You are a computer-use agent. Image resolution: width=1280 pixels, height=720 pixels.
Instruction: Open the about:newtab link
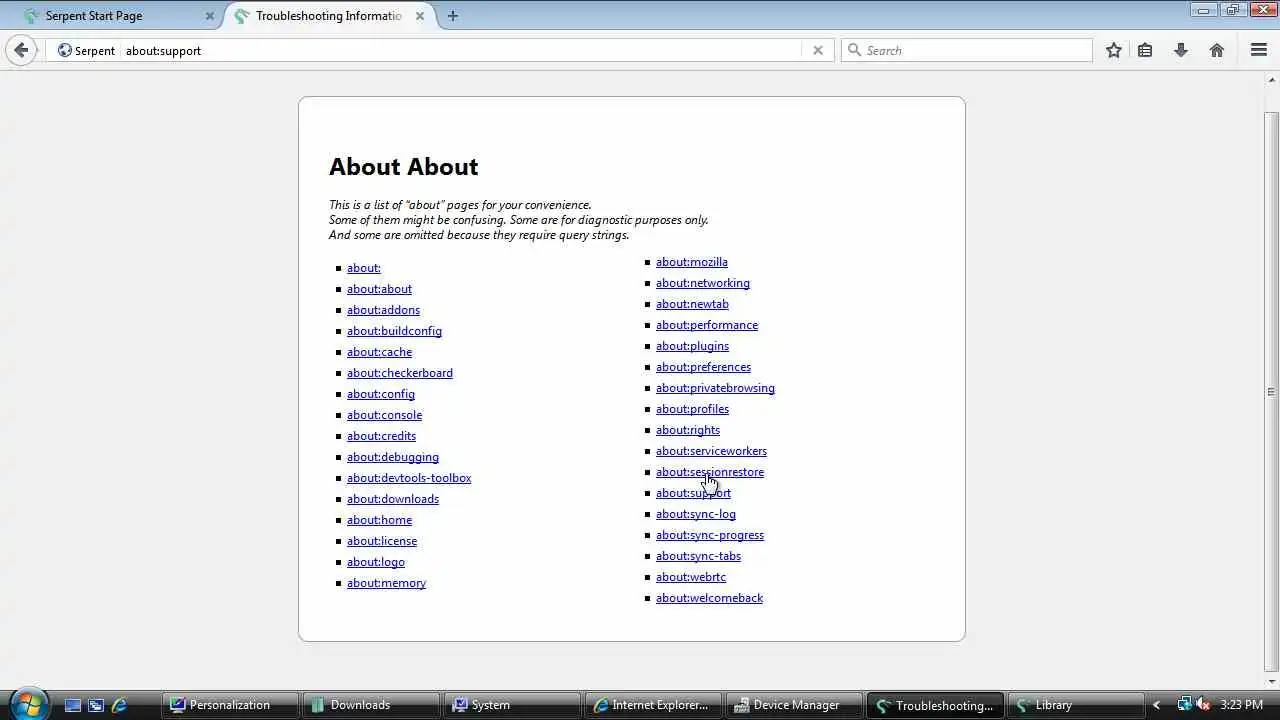point(692,304)
